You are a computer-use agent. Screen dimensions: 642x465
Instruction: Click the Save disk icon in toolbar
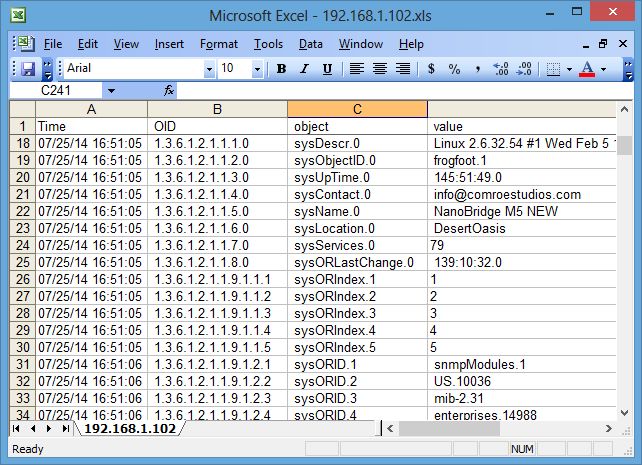click(28, 69)
